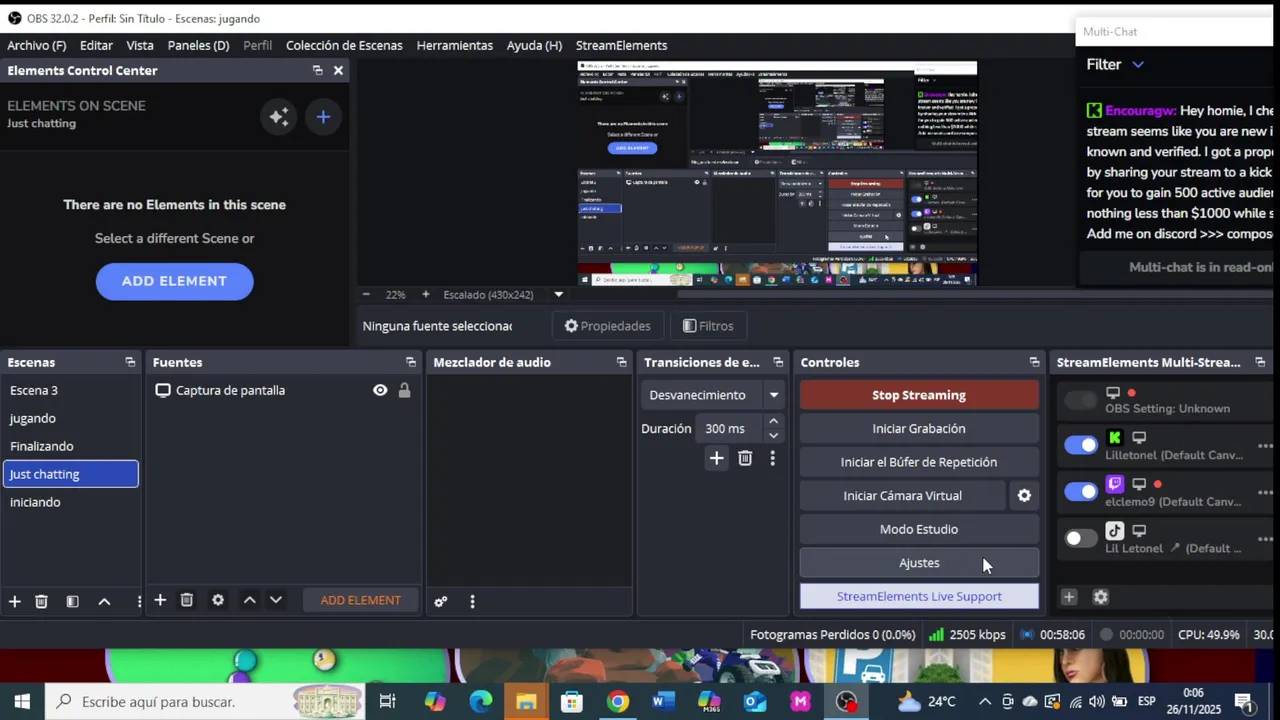Screen dimensions: 1280x720
Task: Open Ajustes settings
Action: [x=919, y=563]
